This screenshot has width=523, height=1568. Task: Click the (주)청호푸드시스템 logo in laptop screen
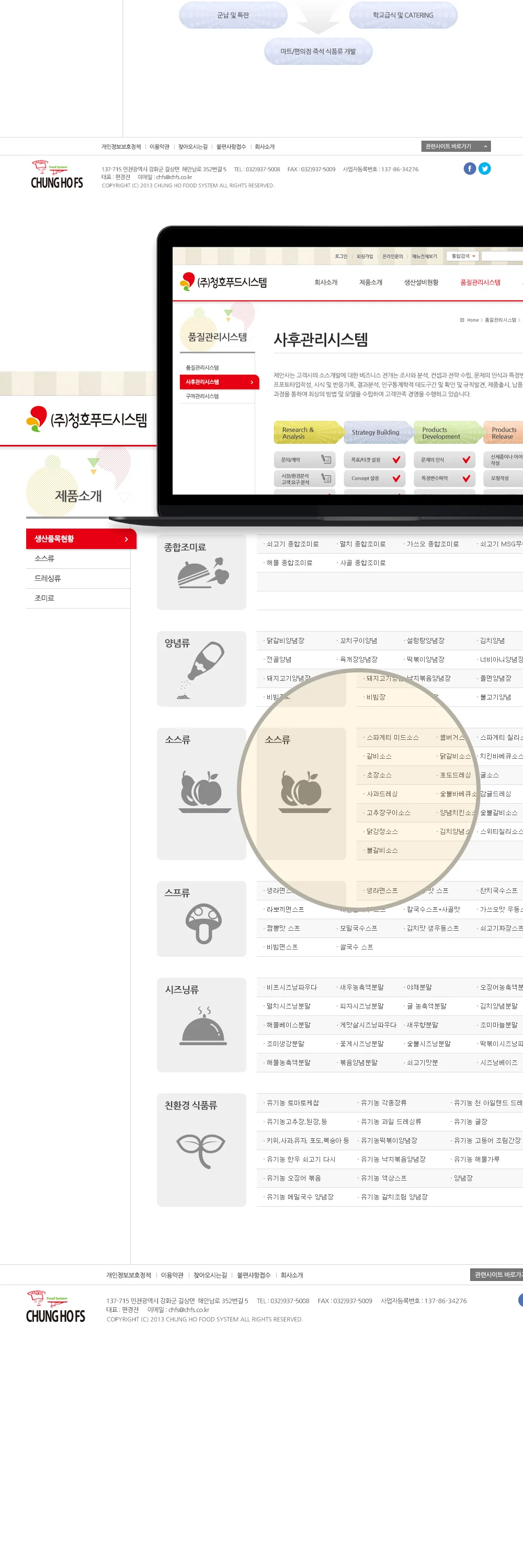click(223, 282)
